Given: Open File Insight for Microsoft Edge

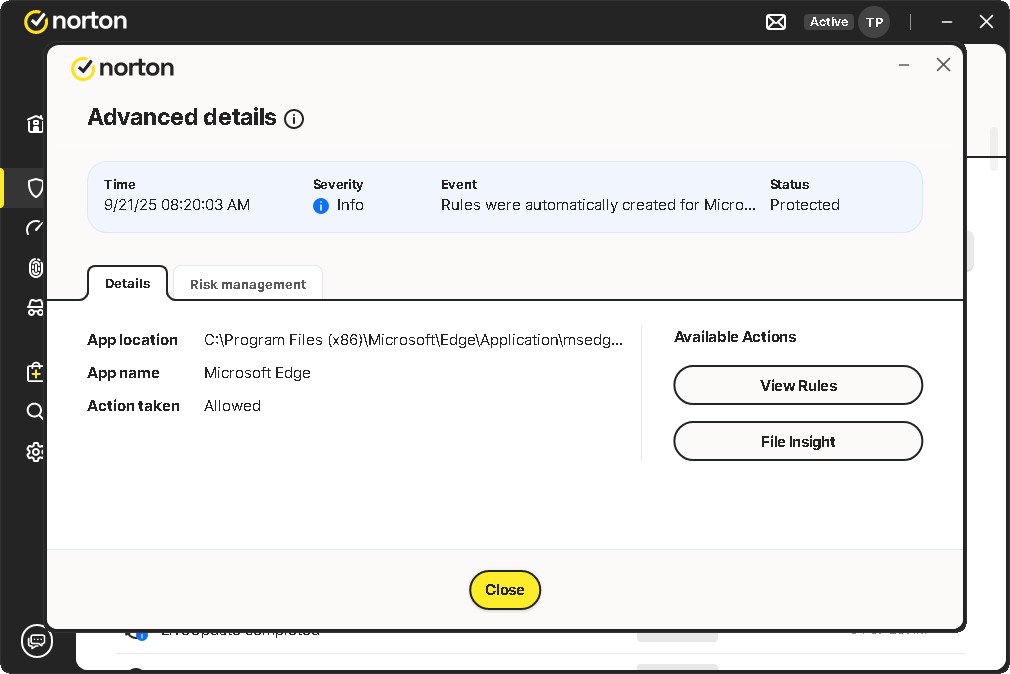Looking at the screenshot, I should click(797, 441).
